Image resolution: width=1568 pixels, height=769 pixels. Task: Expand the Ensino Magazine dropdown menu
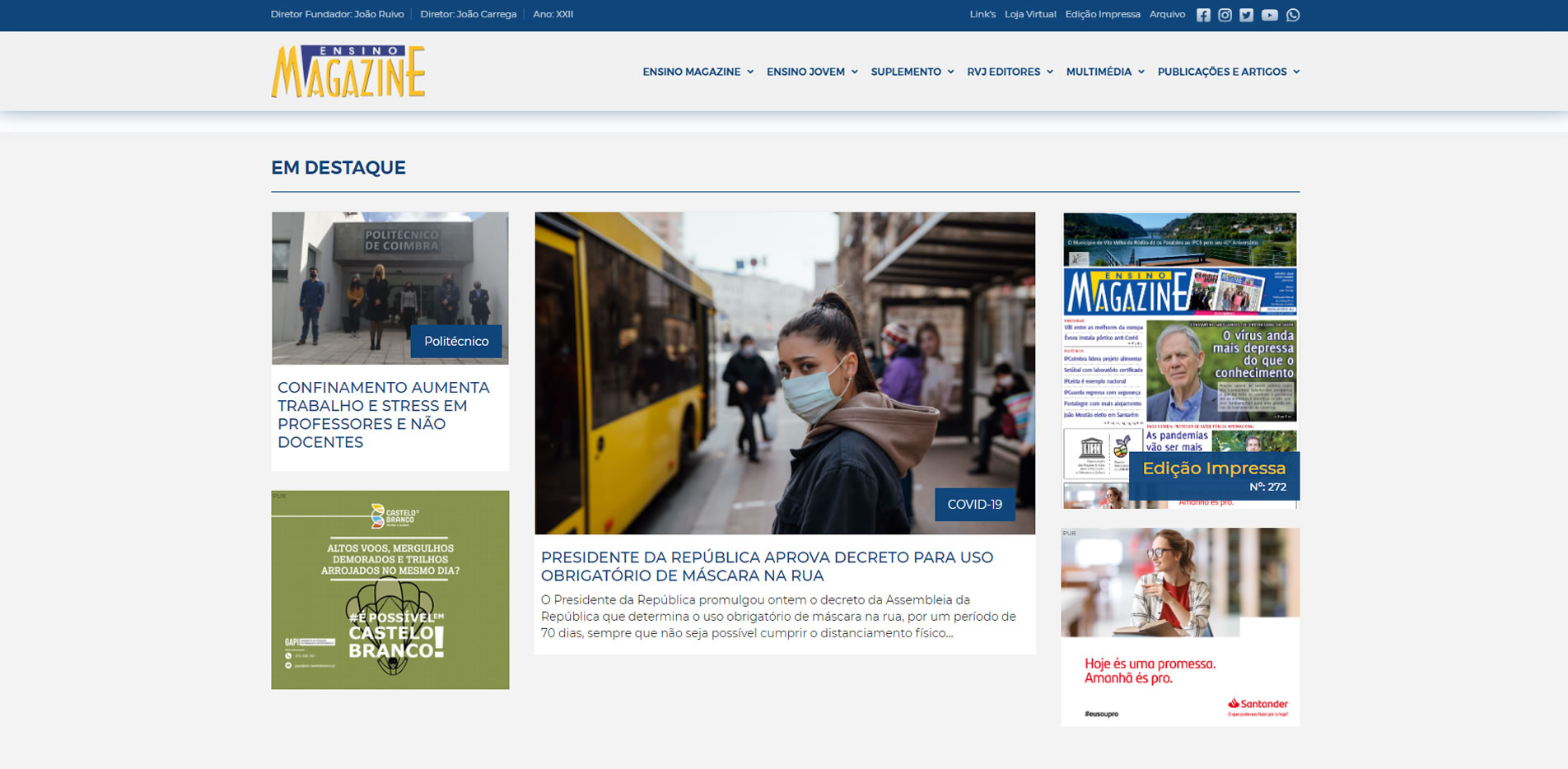[698, 72]
